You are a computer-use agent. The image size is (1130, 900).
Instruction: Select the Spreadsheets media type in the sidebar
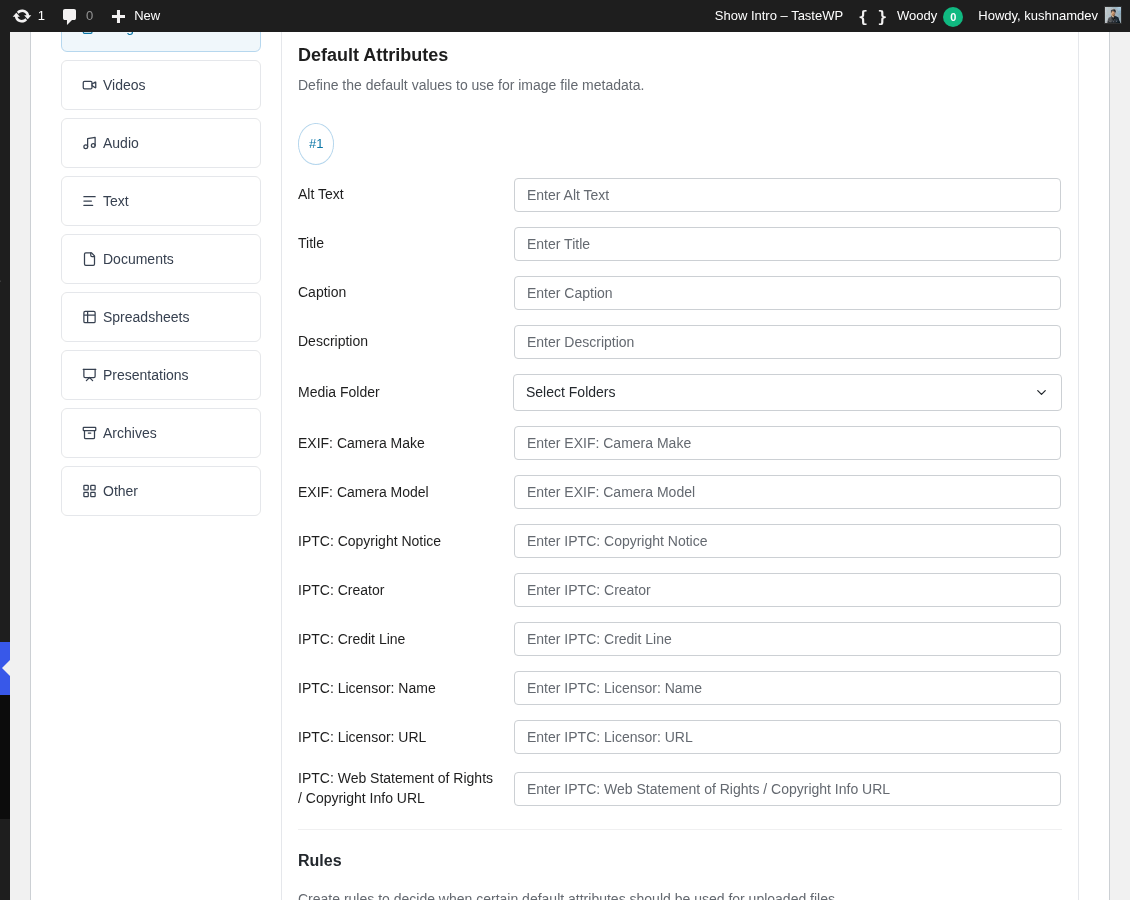coord(161,317)
